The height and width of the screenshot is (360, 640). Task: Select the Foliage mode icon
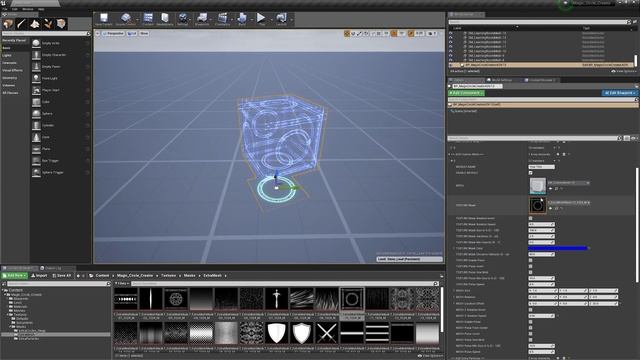tap(48, 24)
